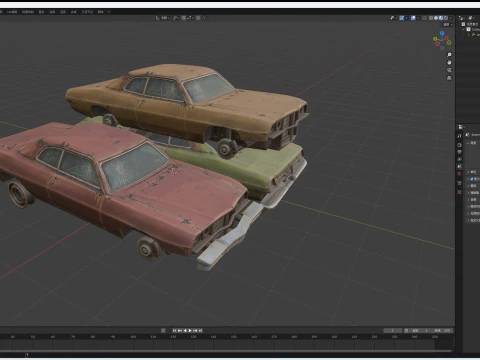Toggle the preview range clock icon
The image size is (480, 360).
point(406,330)
